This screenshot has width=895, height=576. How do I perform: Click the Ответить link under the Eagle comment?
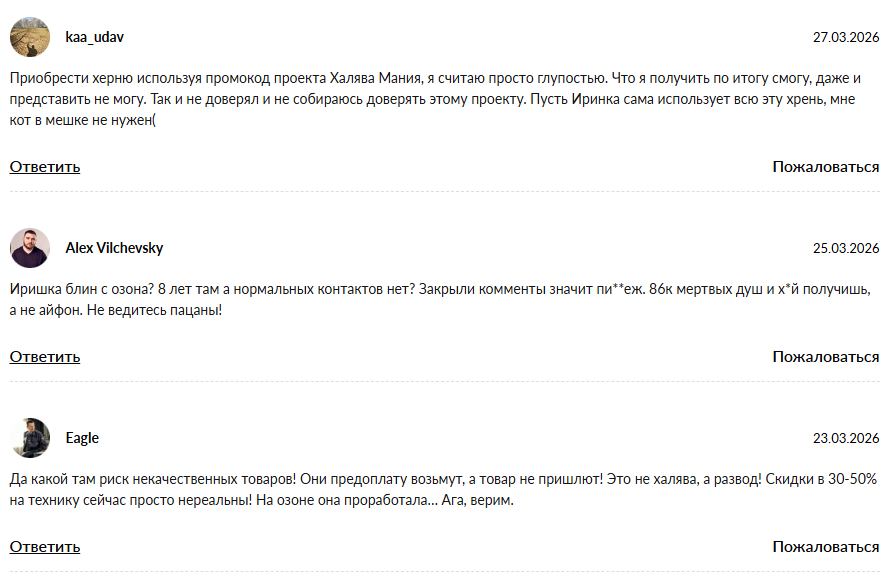coord(43,548)
